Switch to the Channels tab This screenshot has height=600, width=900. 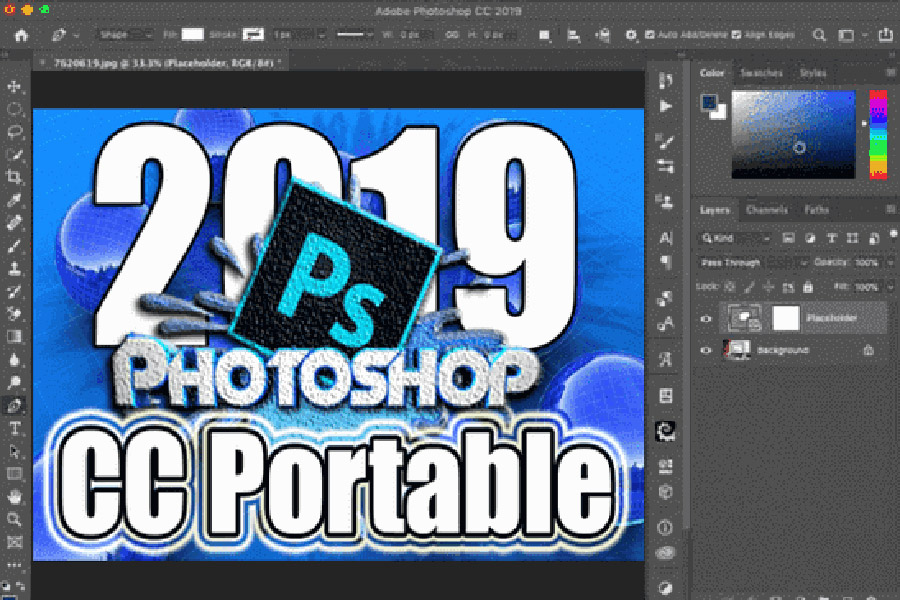click(x=766, y=210)
